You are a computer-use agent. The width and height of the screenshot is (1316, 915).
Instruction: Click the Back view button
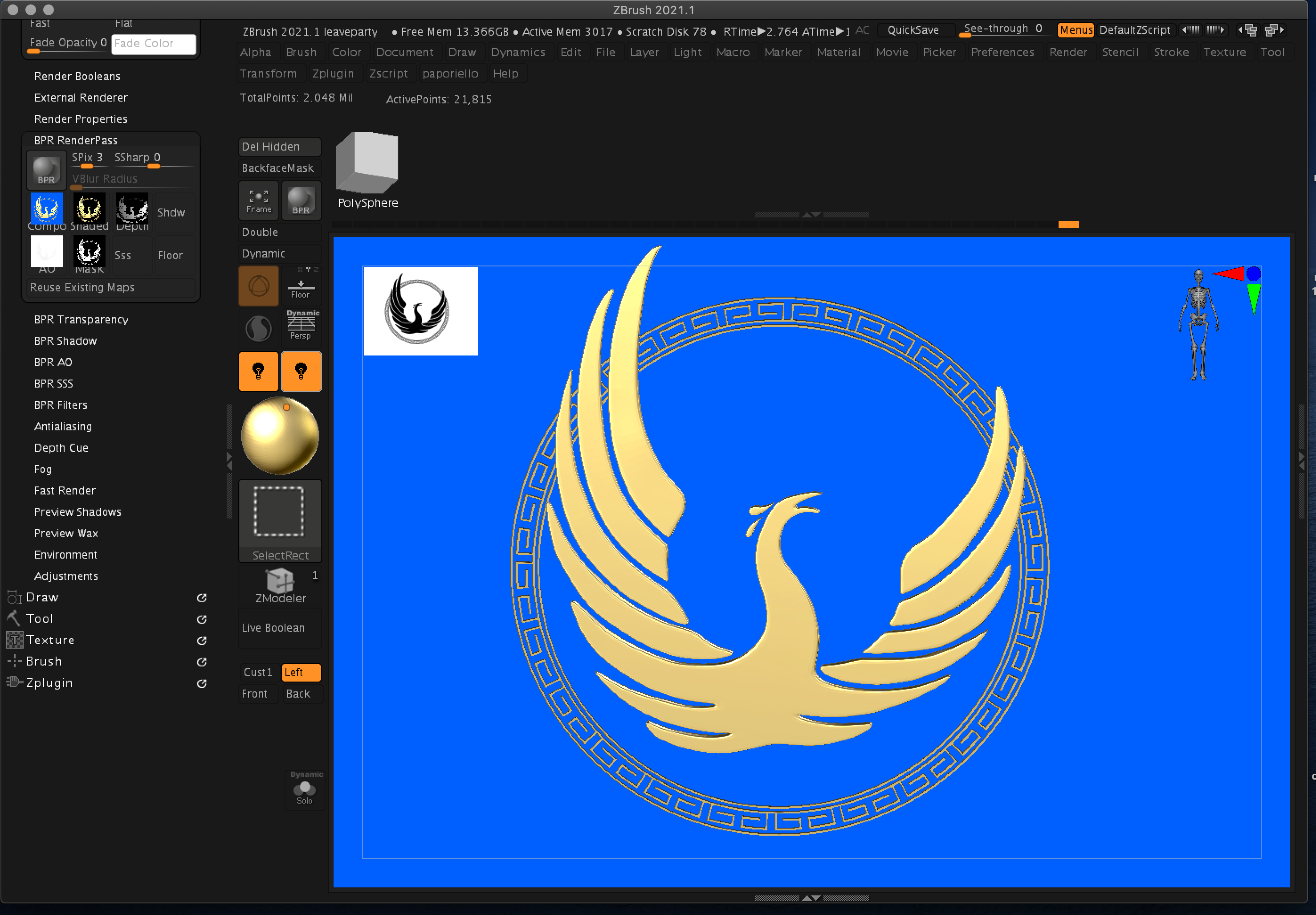coord(301,694)
